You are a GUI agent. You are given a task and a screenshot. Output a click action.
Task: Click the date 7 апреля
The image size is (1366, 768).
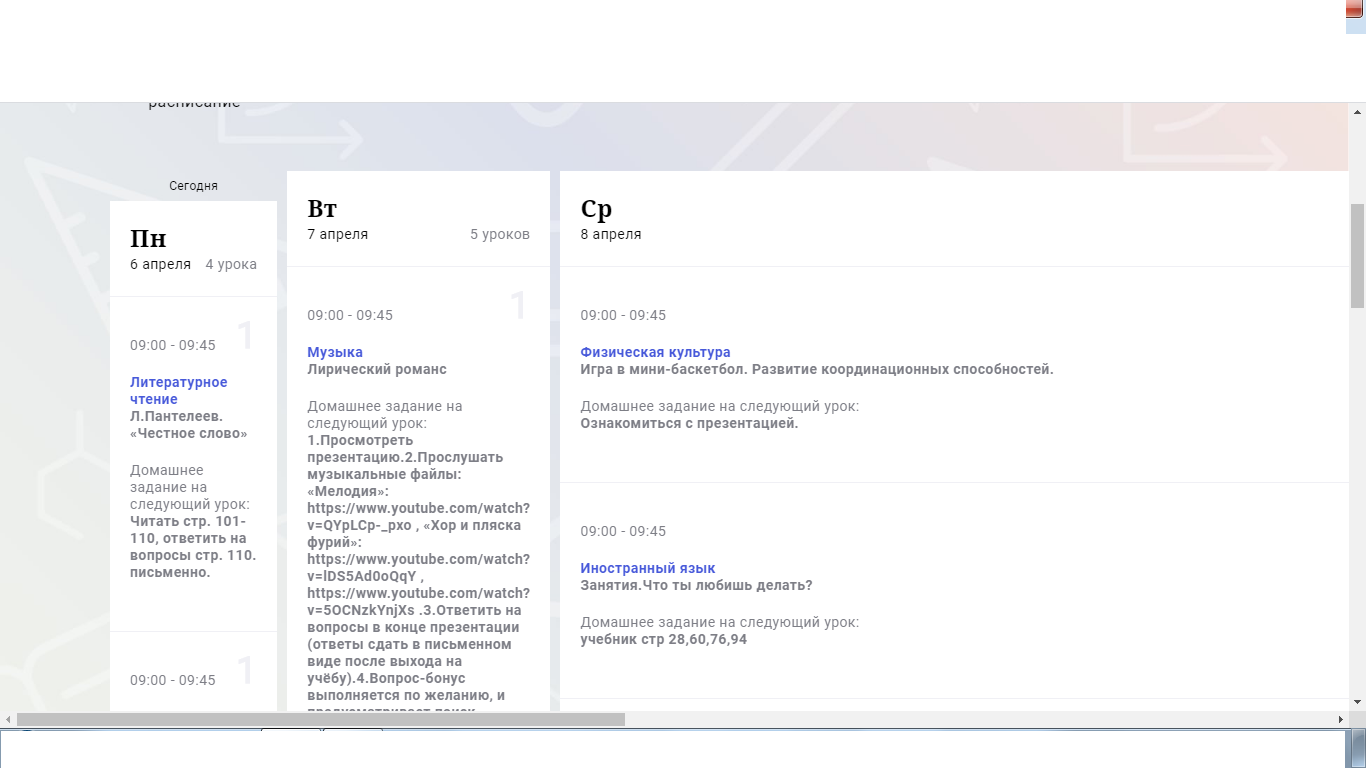point(337,235)
